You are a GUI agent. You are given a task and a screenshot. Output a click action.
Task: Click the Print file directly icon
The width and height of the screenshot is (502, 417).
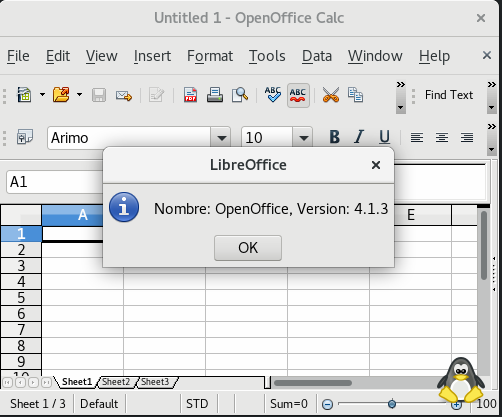[215, 95]
